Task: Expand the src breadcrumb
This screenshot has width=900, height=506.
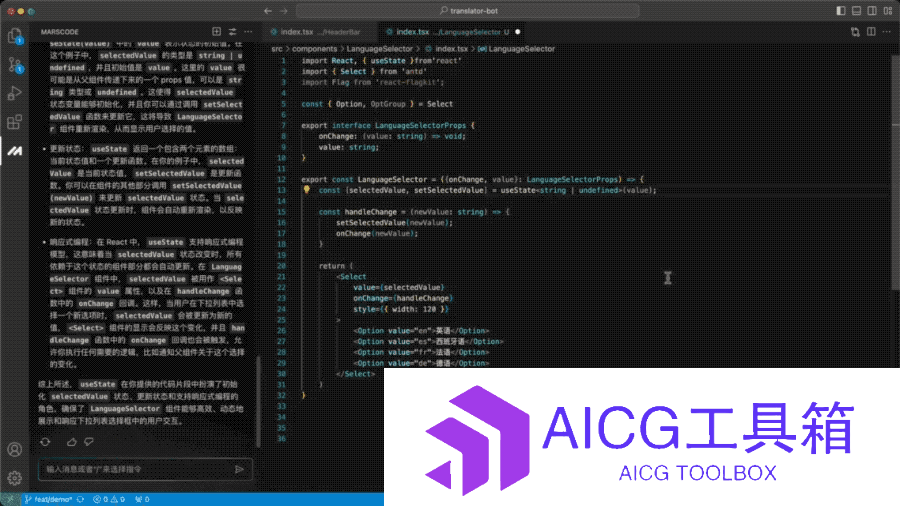Action: coord(277,49)
